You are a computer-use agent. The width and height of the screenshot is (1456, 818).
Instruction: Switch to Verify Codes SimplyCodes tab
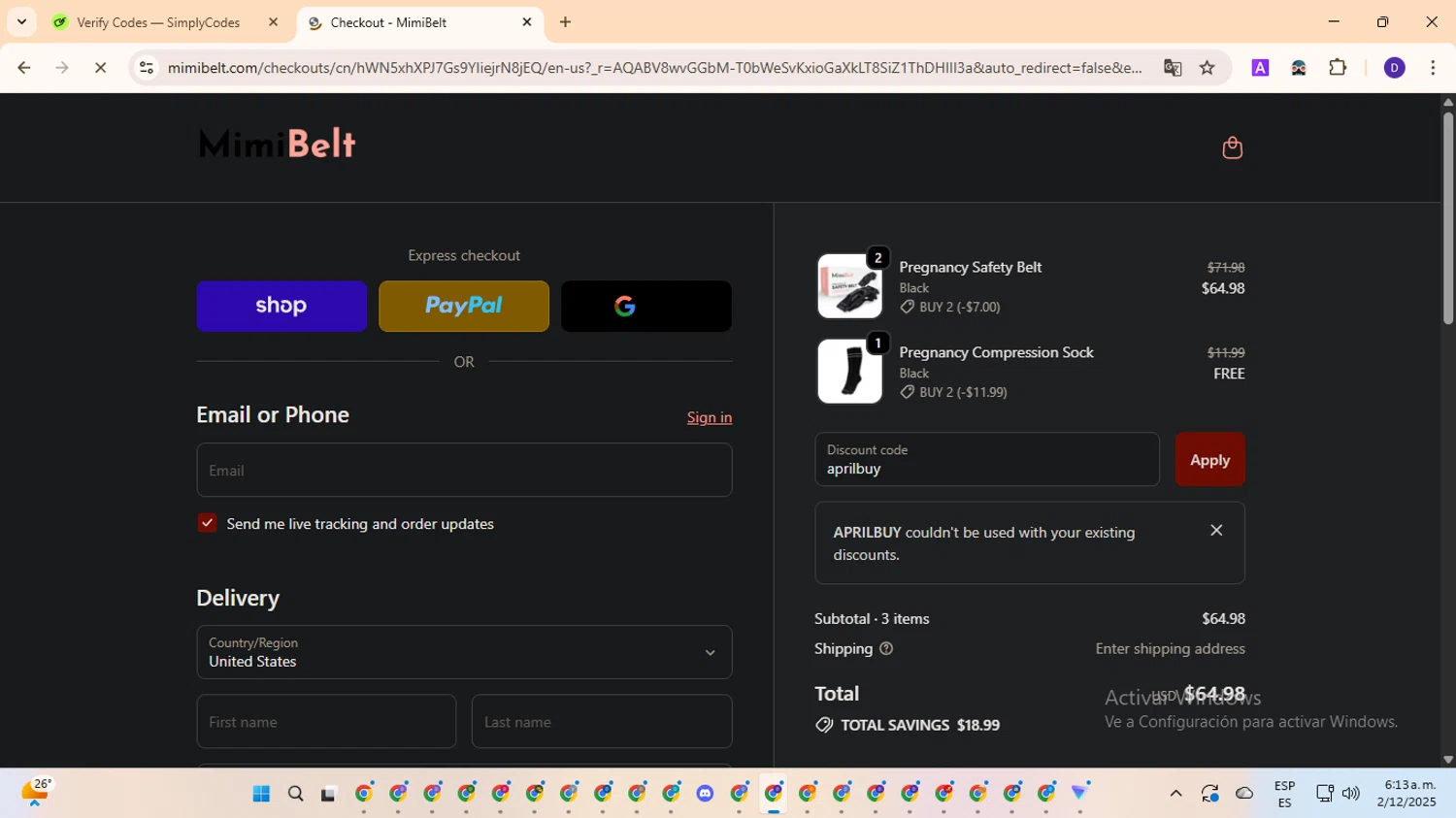tap(158, 22)
